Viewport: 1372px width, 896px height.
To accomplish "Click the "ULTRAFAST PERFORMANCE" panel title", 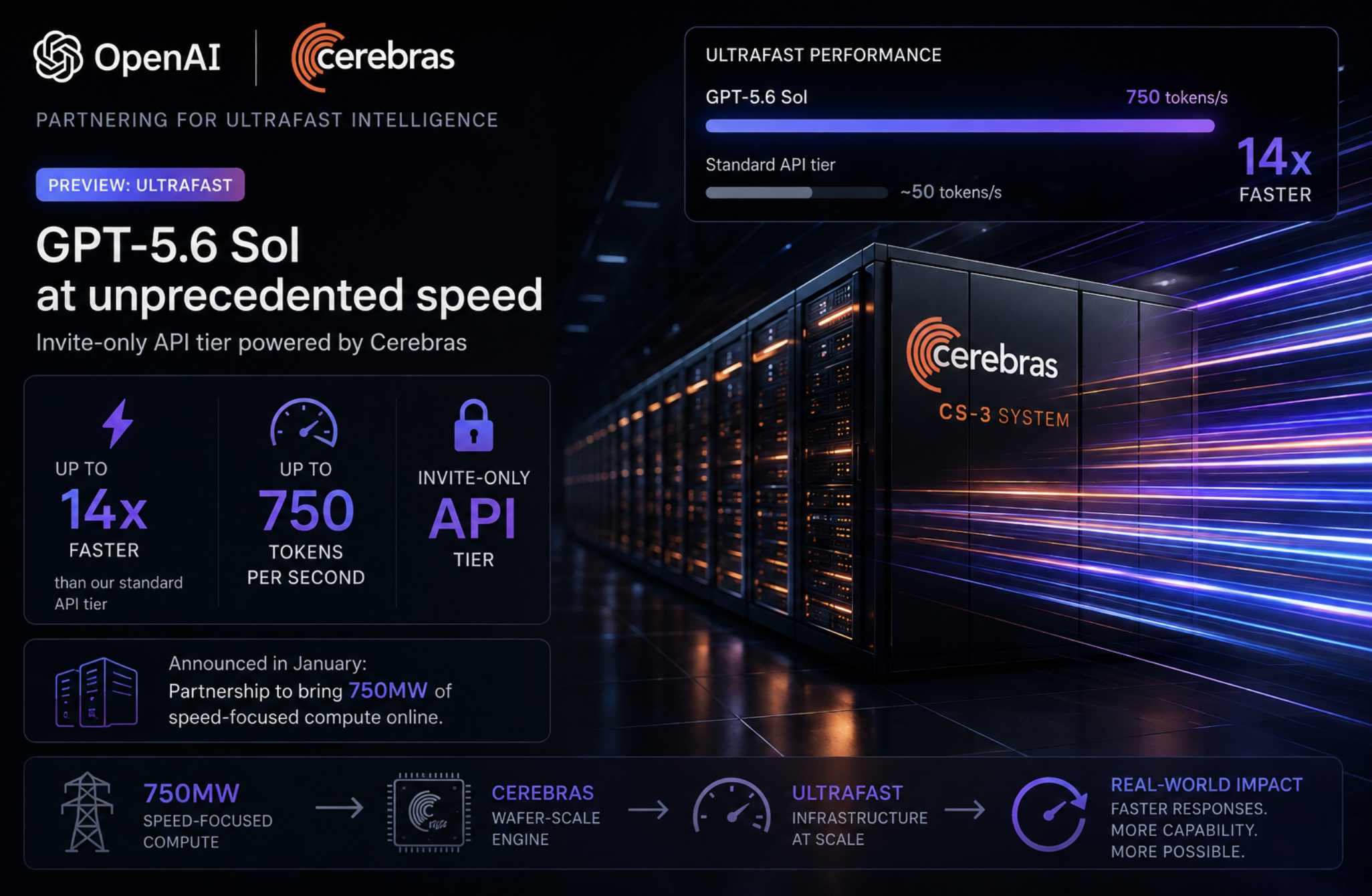I will (x=824, y=55).
